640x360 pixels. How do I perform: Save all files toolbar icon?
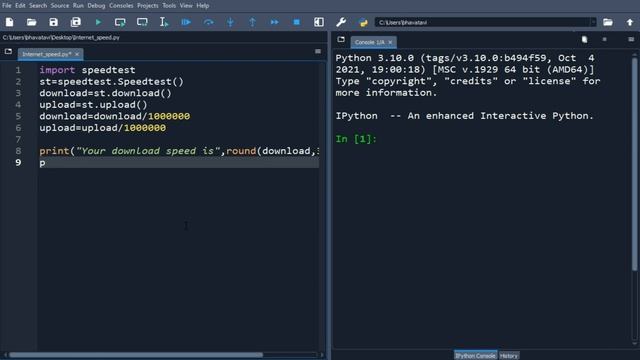point(76,22)
